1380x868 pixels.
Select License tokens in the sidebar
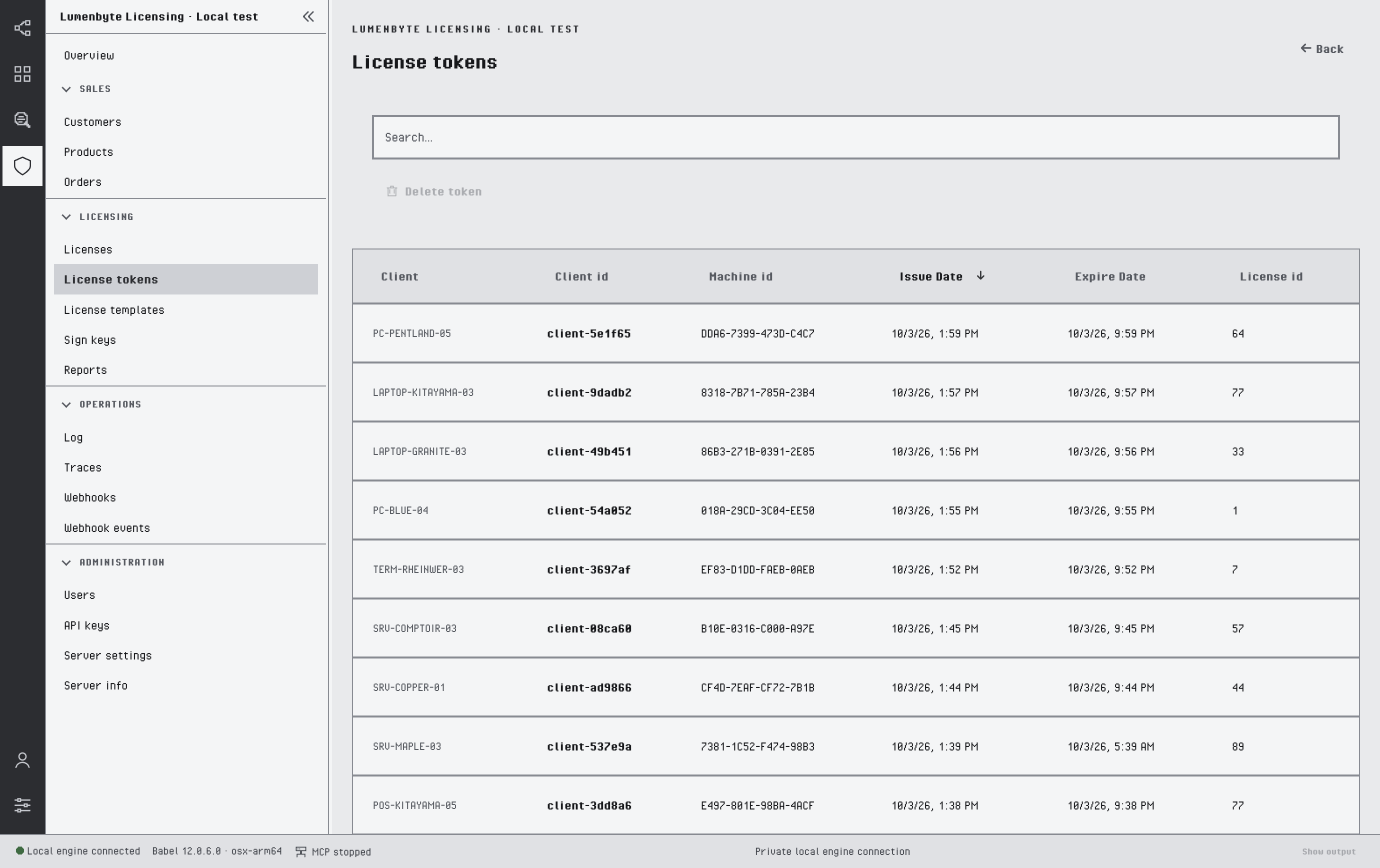pos(185,279)
